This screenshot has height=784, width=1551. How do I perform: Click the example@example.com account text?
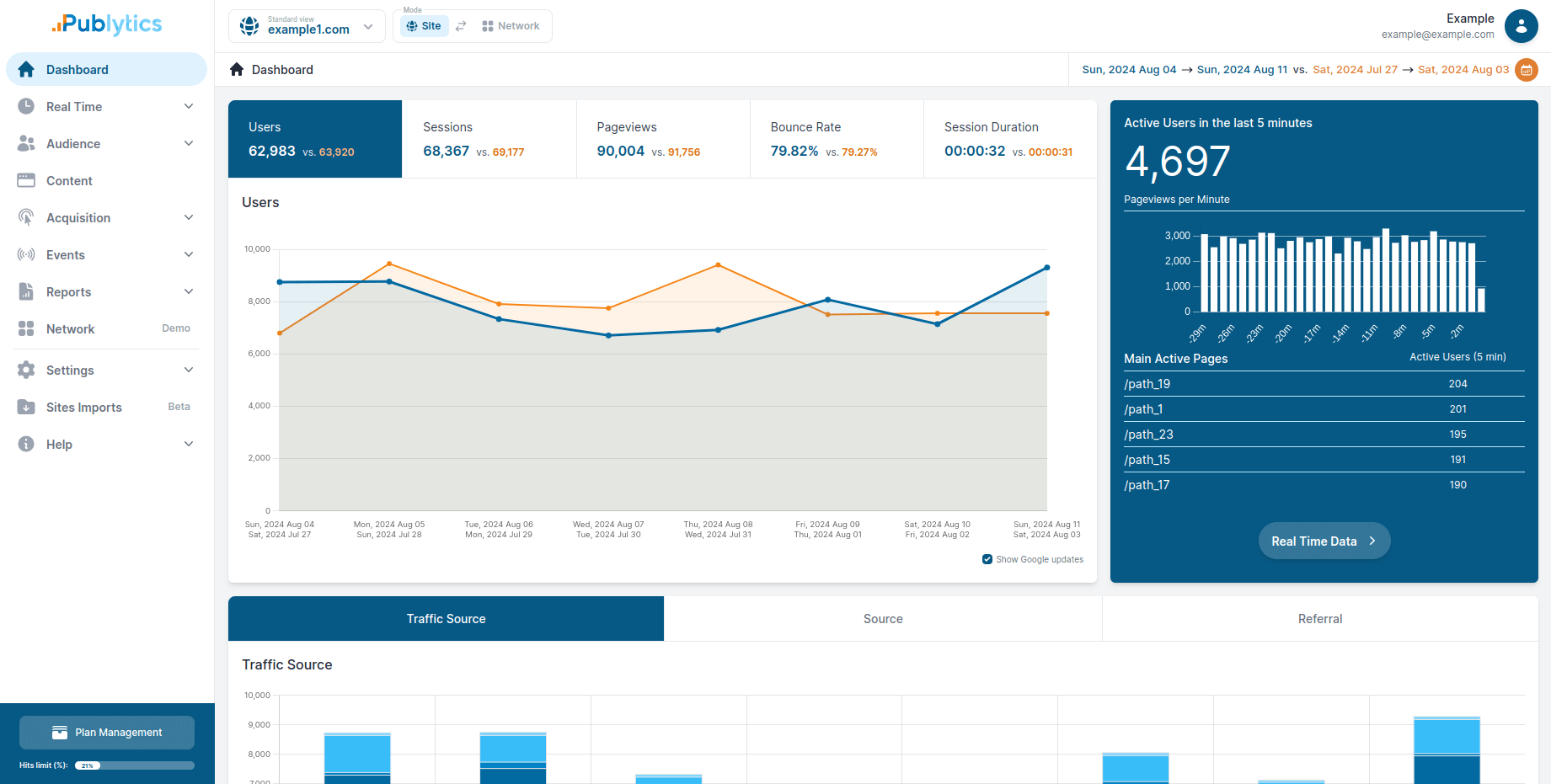pyautogui.click(x=1438, y=35)
